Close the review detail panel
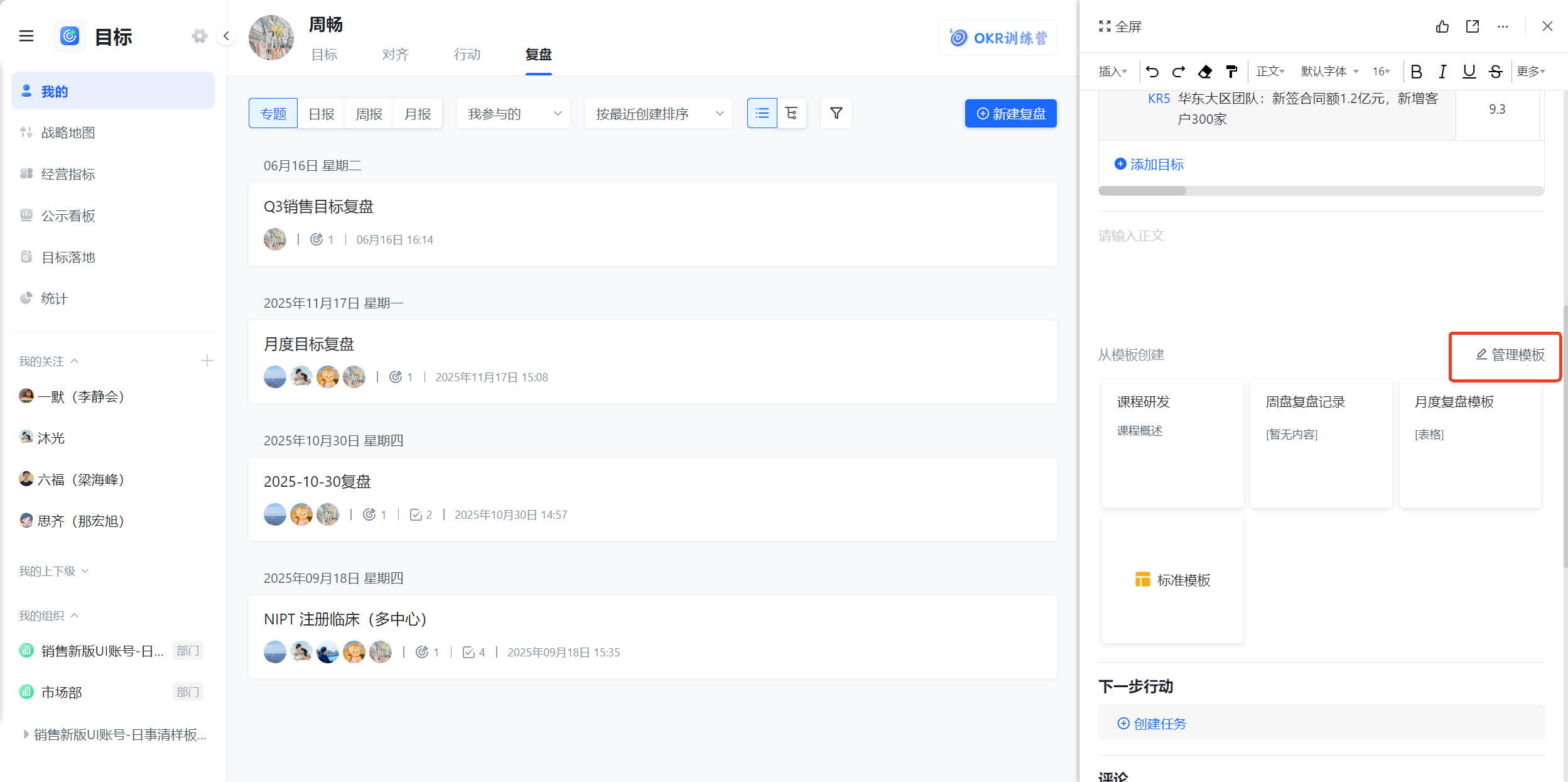Image resolution: width=1568 pixels, height=782 pixels. 1547,26
